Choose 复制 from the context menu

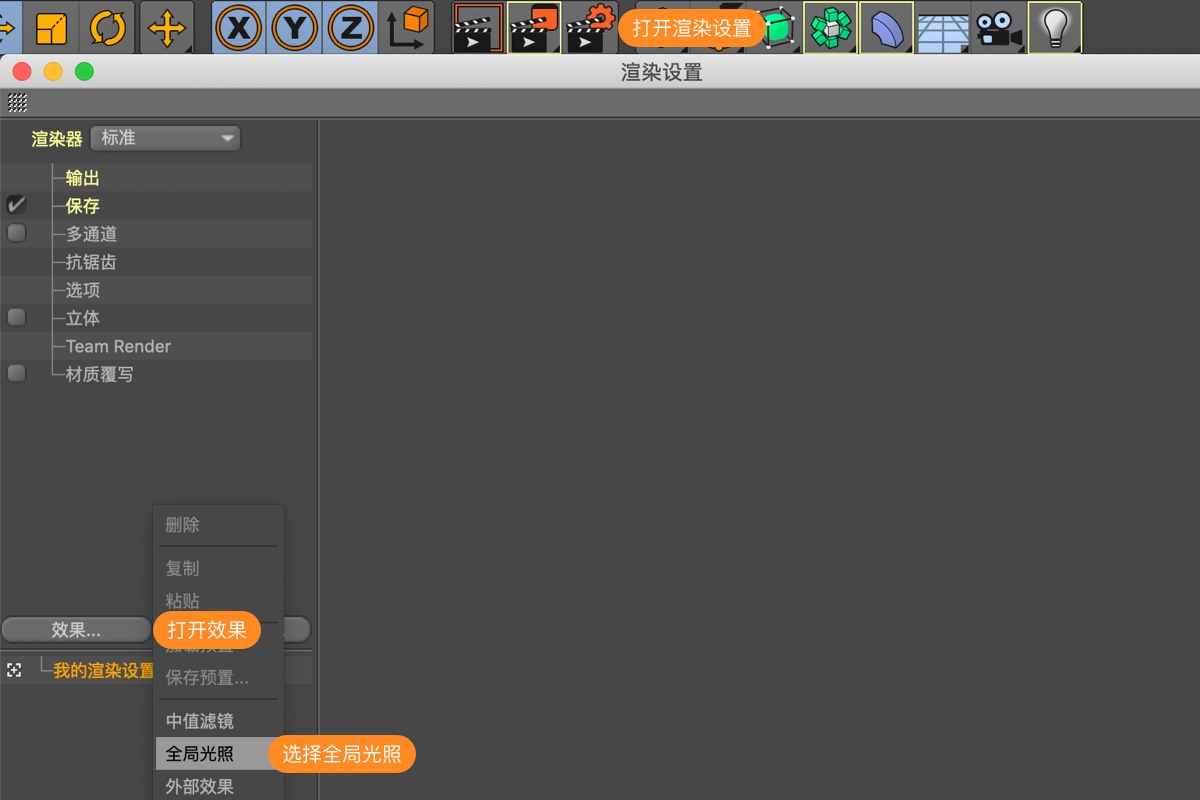(183, 568)
